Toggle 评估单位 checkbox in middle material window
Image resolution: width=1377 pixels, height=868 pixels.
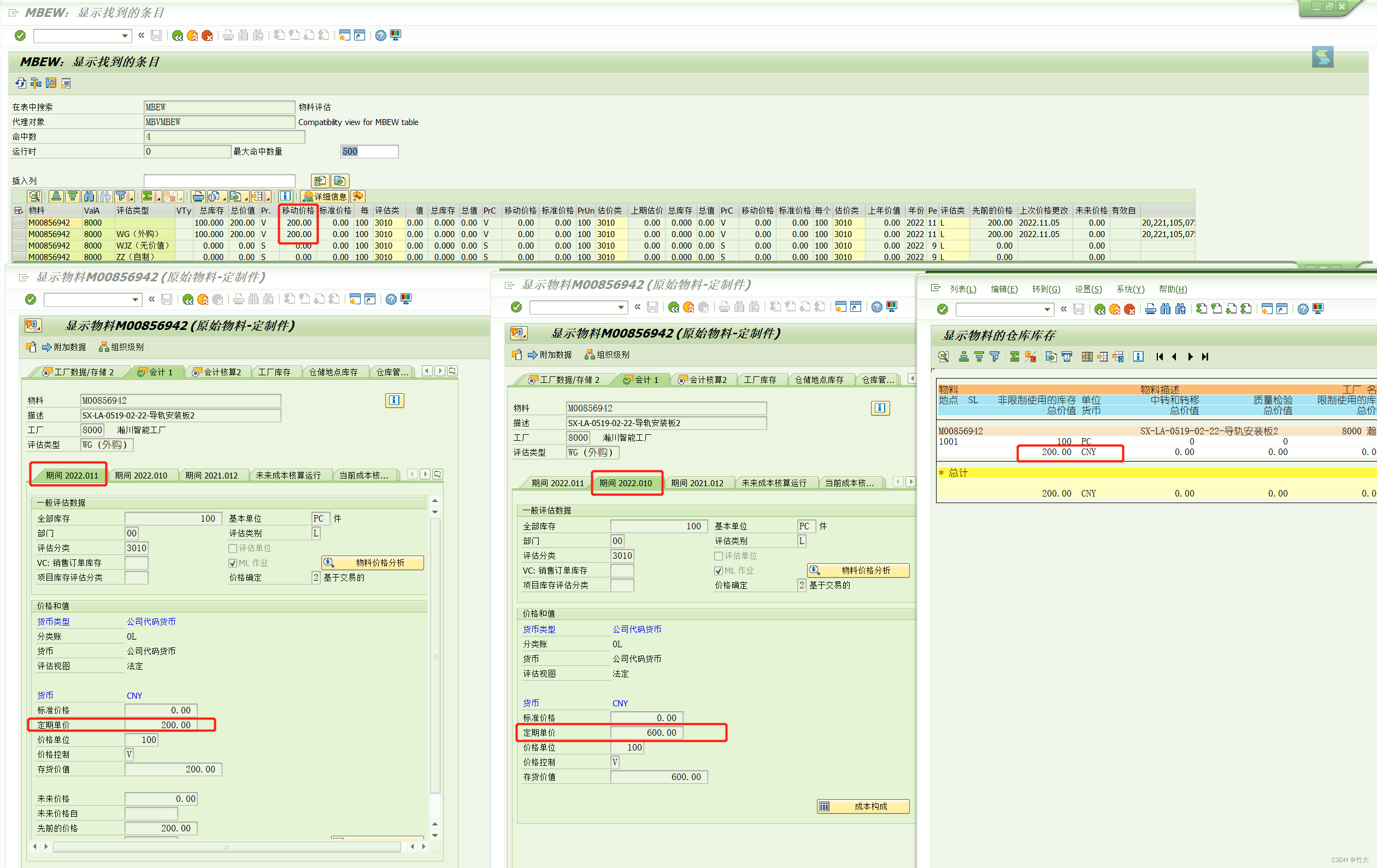[x=718, y=556]
